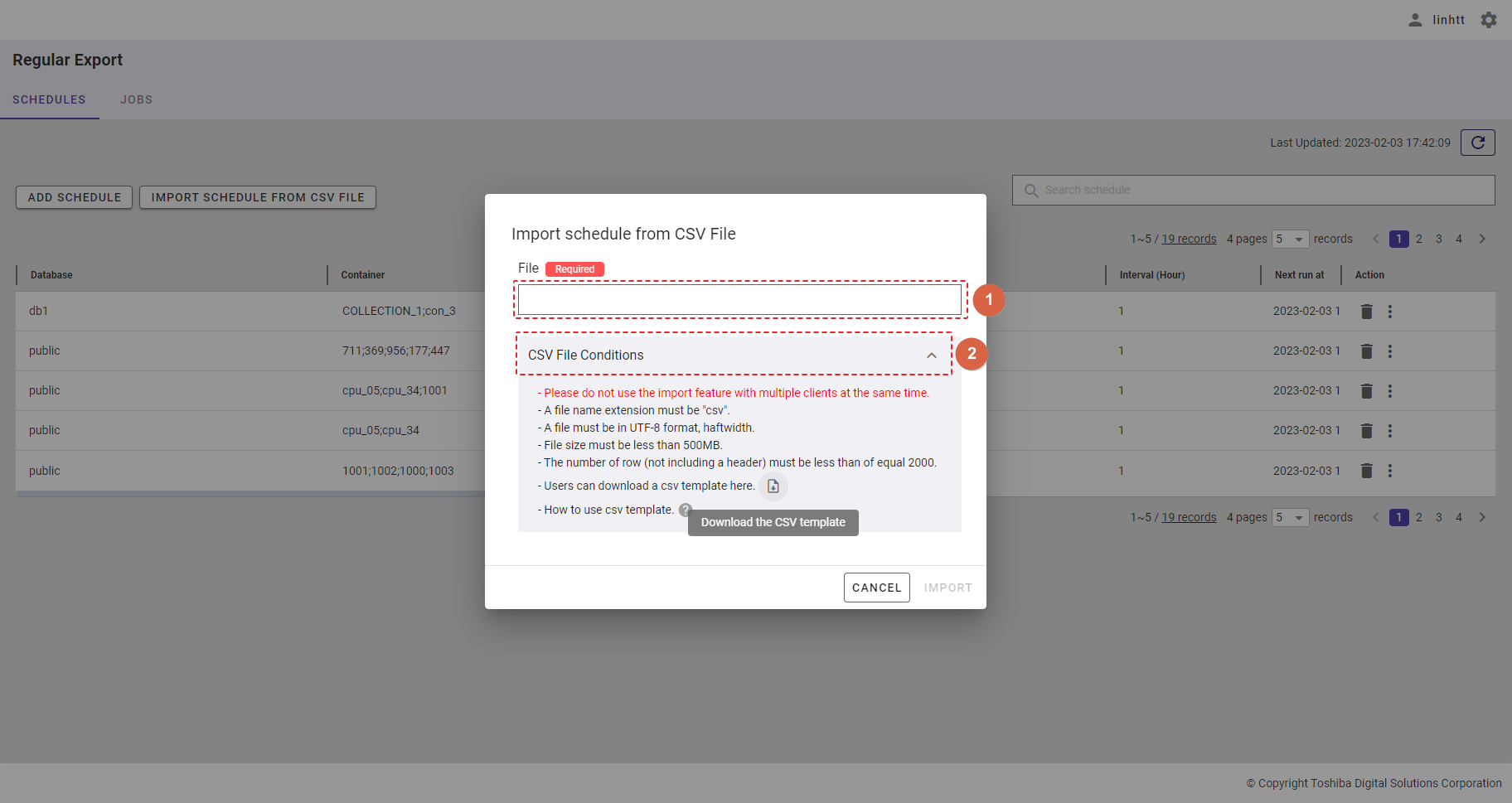Select the Schedules tab

point(49,99)
